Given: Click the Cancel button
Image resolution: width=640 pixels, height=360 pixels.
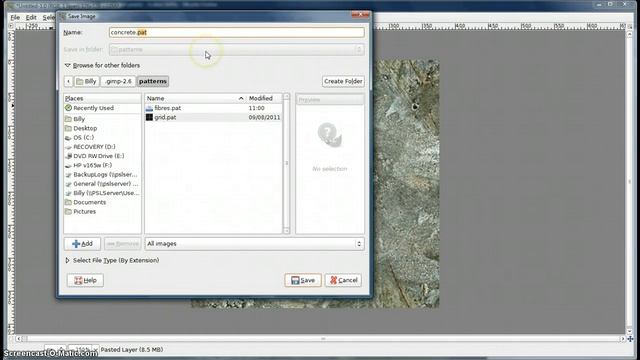Looking at the screenshot, I should (343, 280).
